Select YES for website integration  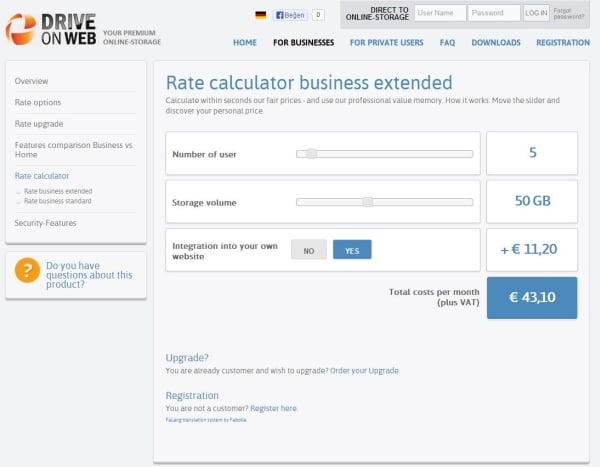[352, 250]
